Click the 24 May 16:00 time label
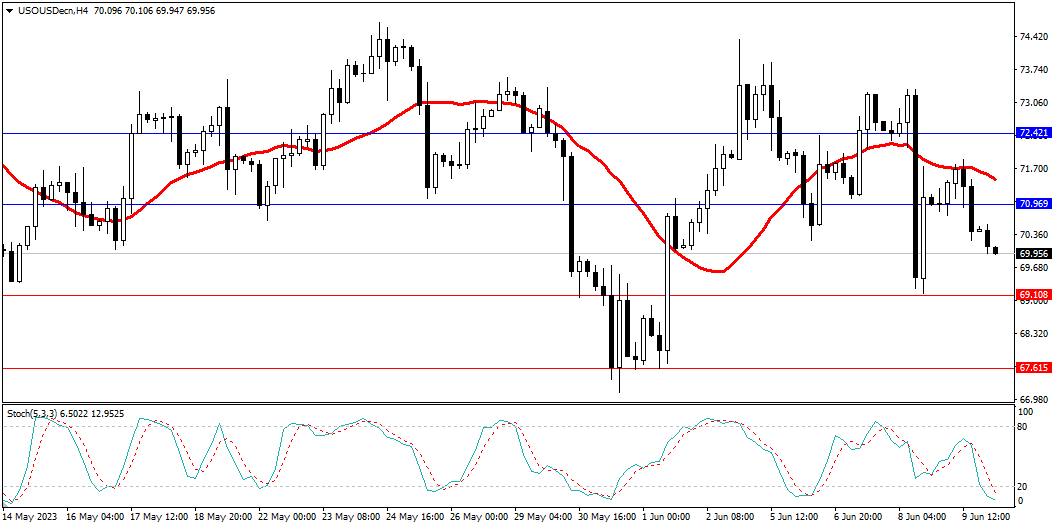Screen dimensions: 1055x528 point(414,517)
